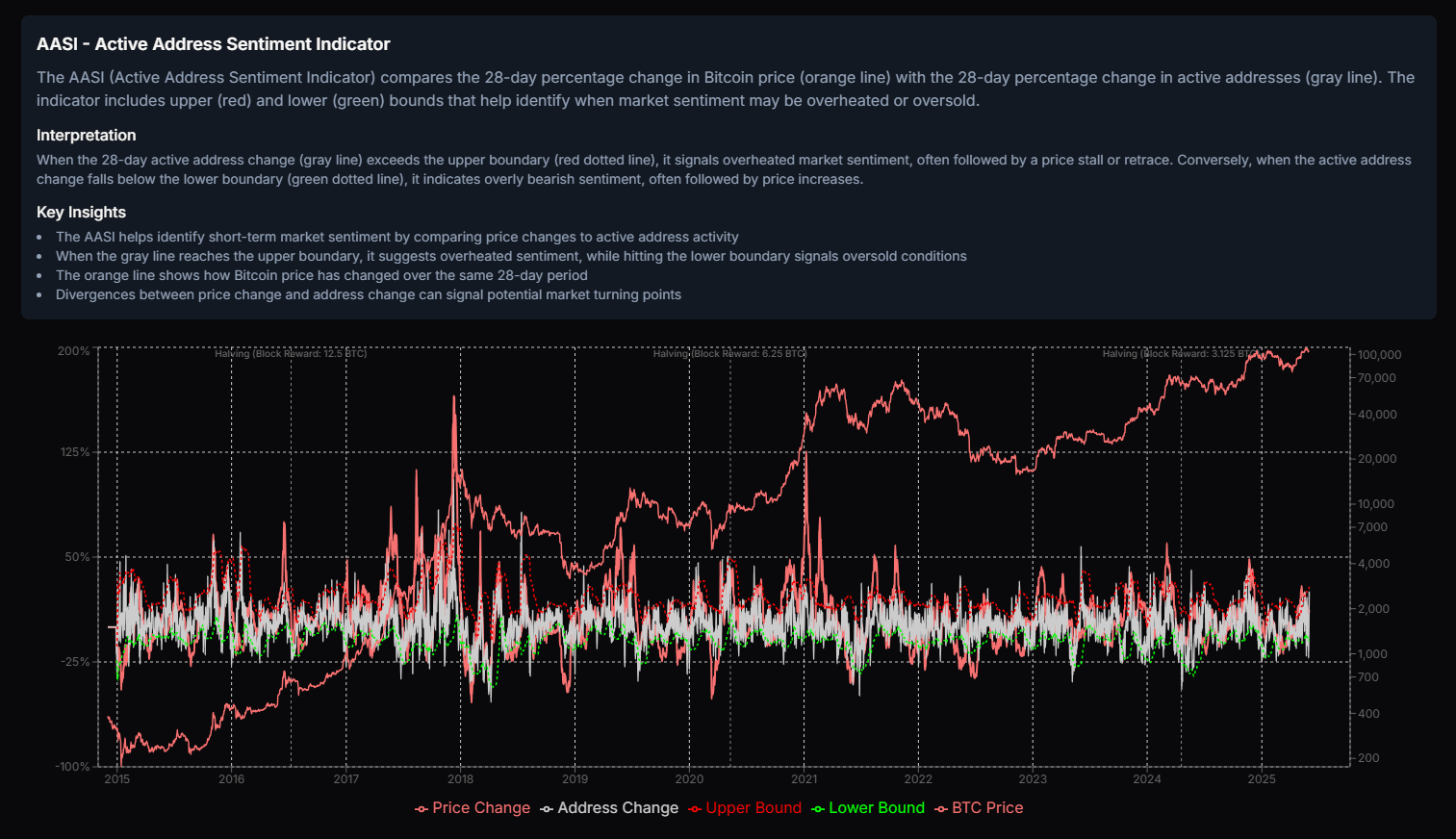Click the 70,000 price axis label

tap(1377, 378)
